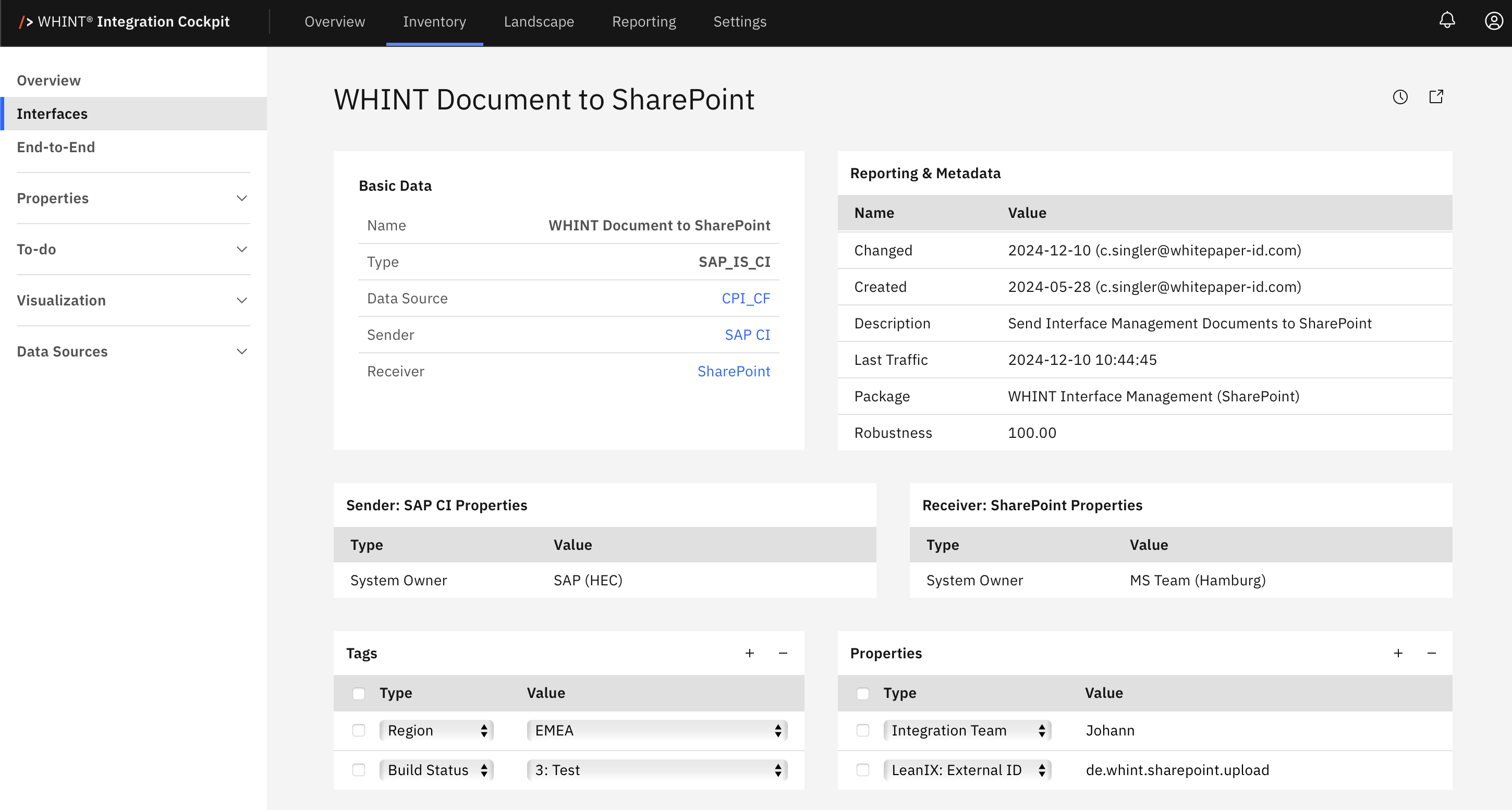
Task: Switch to the Landscape tab
Action: (539, 22)
